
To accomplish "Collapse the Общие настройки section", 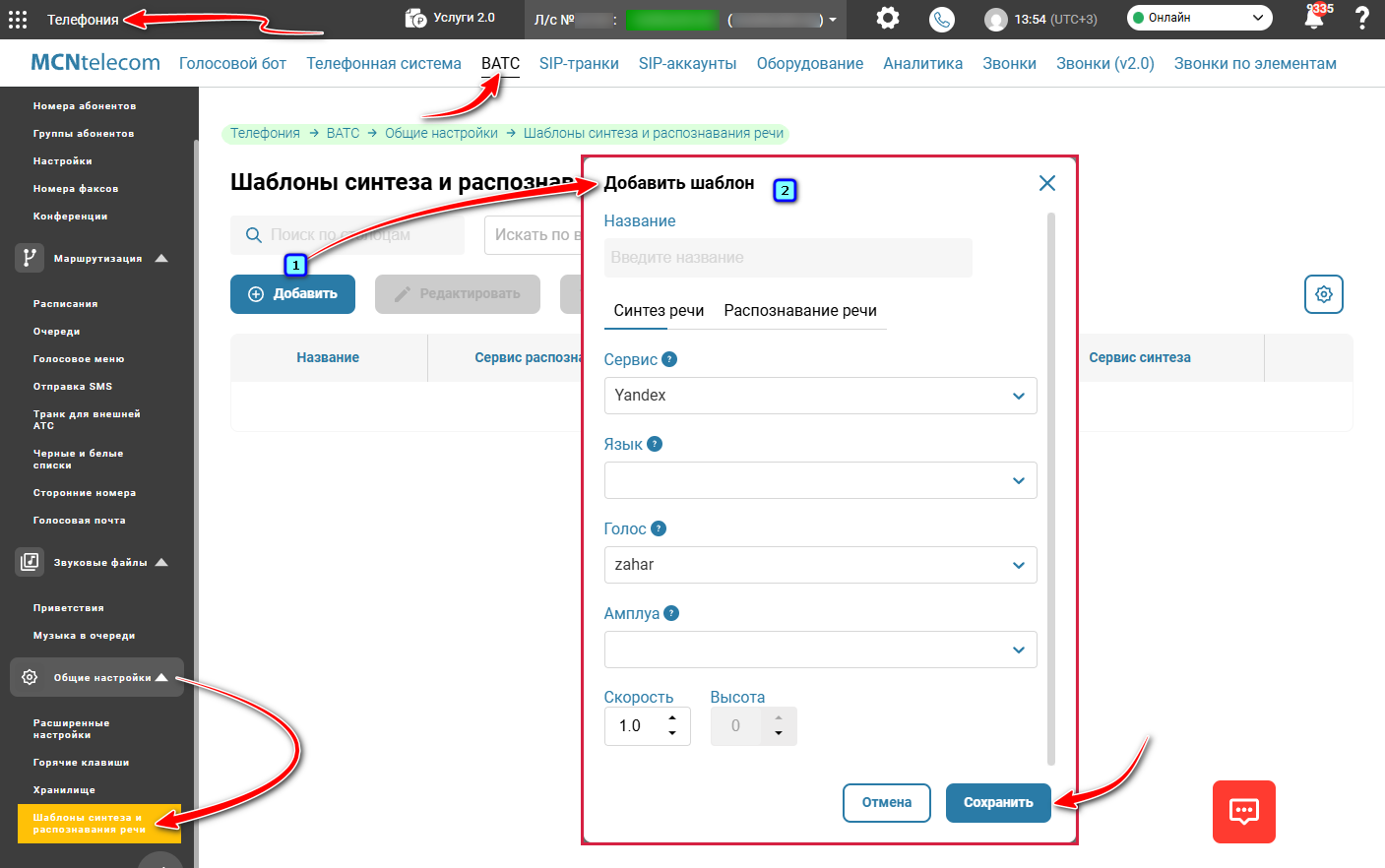I will pyautogui.click(x=161, y=677).
